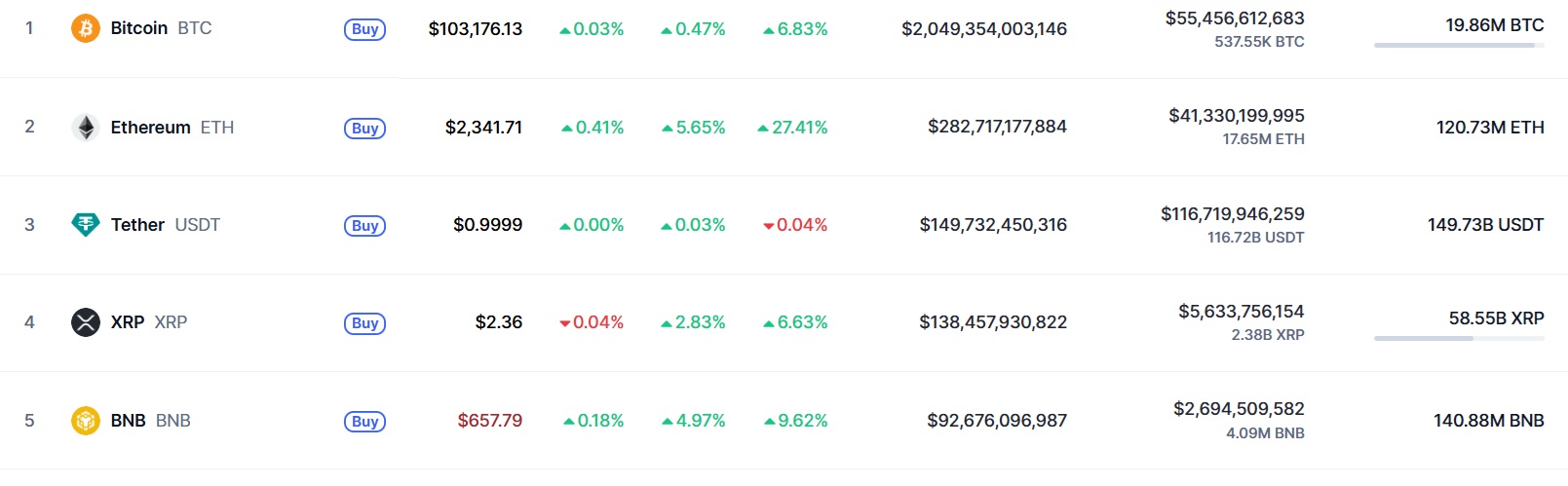
Task: Click the XRP logo icon
Action: click(86, 322)
